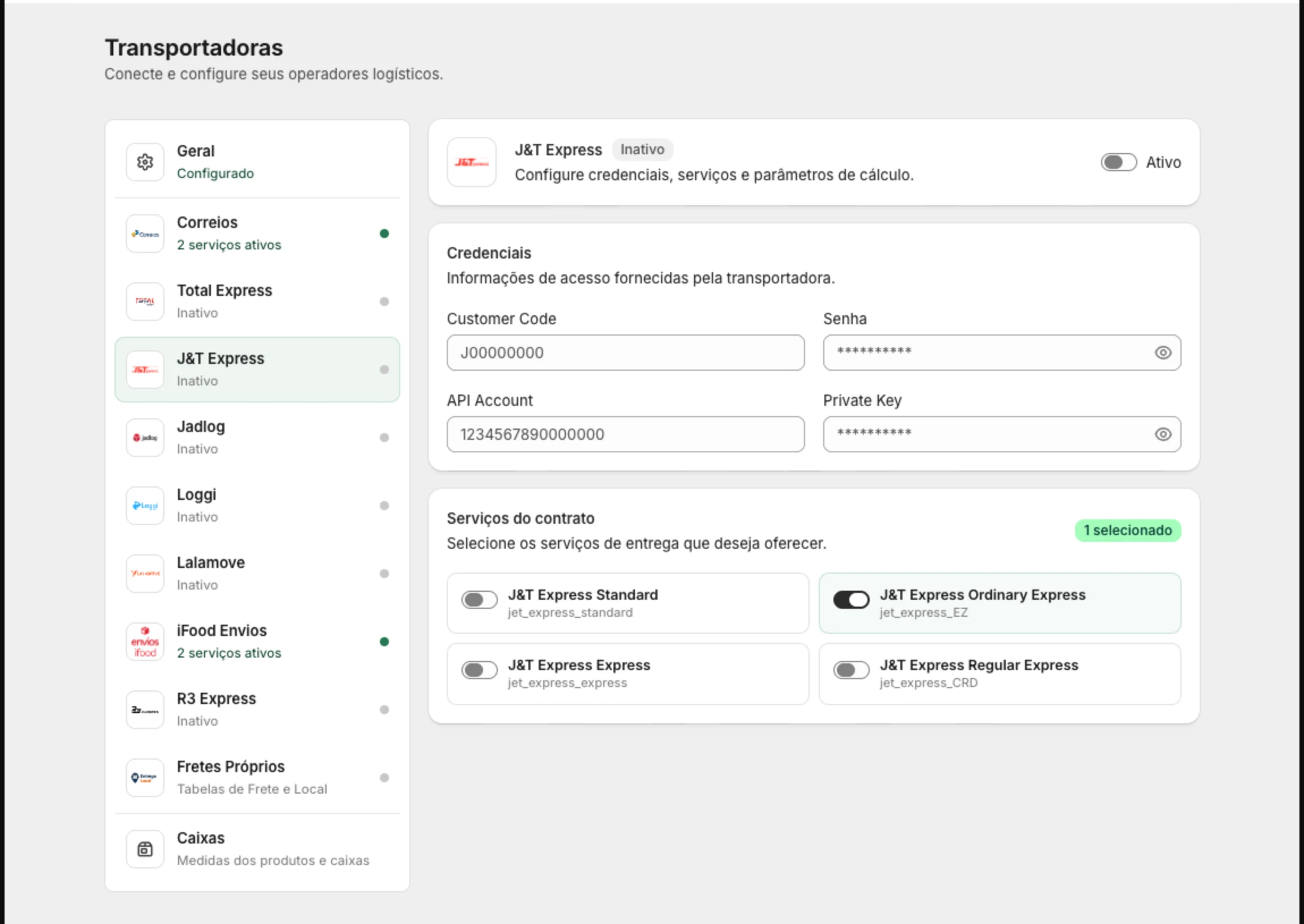
Task: Click the Geral gear icon
Action: [145, 162]
